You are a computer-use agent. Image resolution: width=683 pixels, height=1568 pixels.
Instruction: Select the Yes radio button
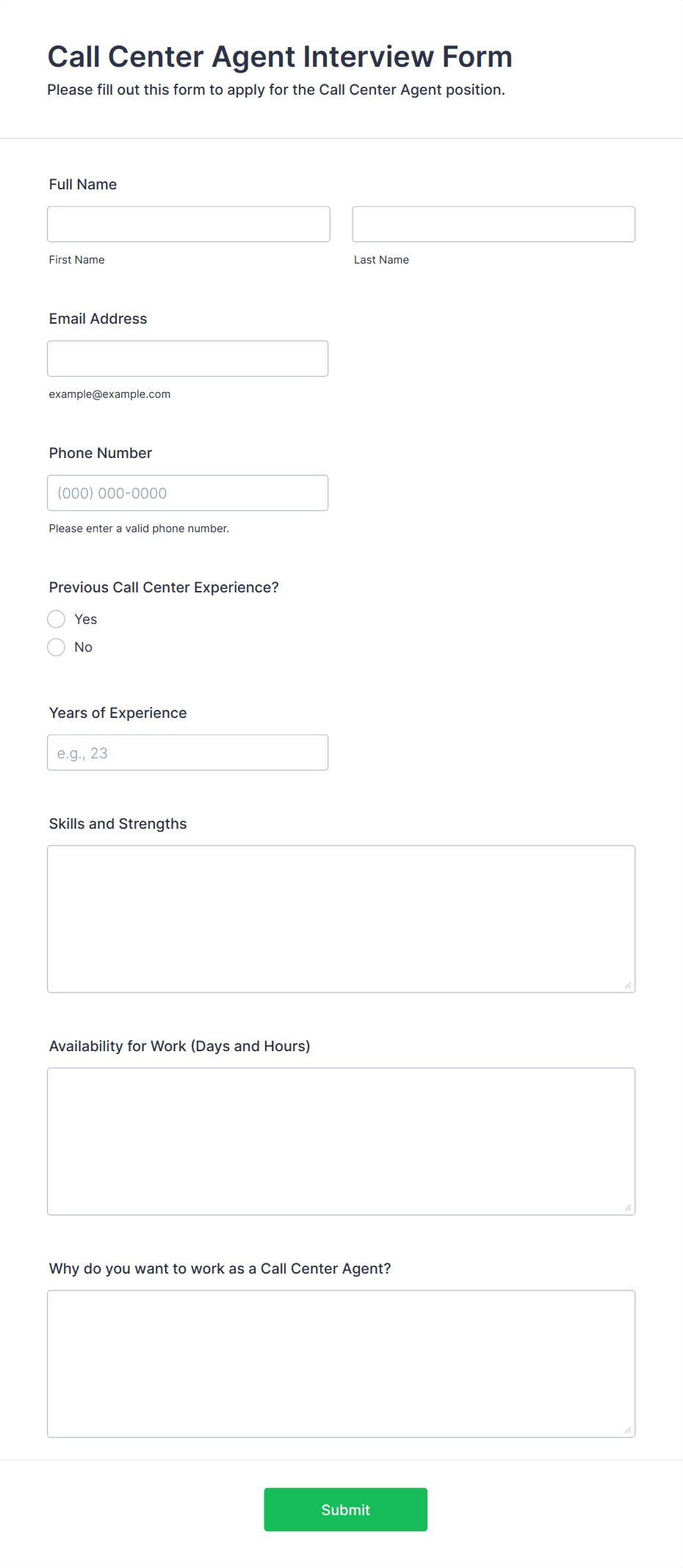57,619
